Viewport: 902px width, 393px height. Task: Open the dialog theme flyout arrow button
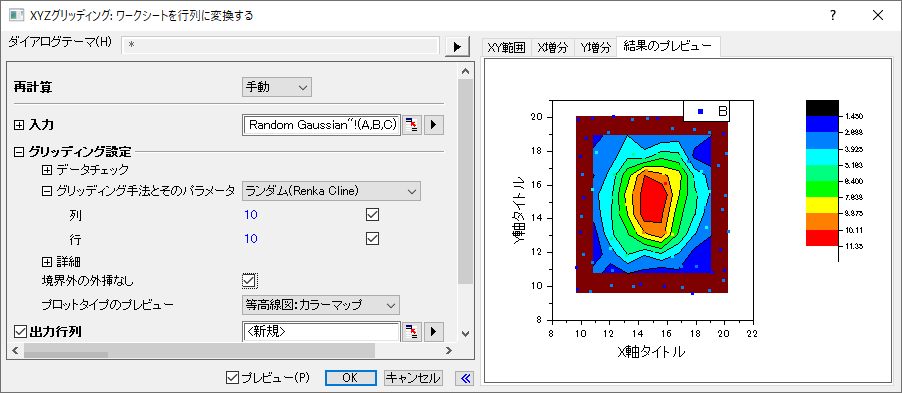point(457,47)
